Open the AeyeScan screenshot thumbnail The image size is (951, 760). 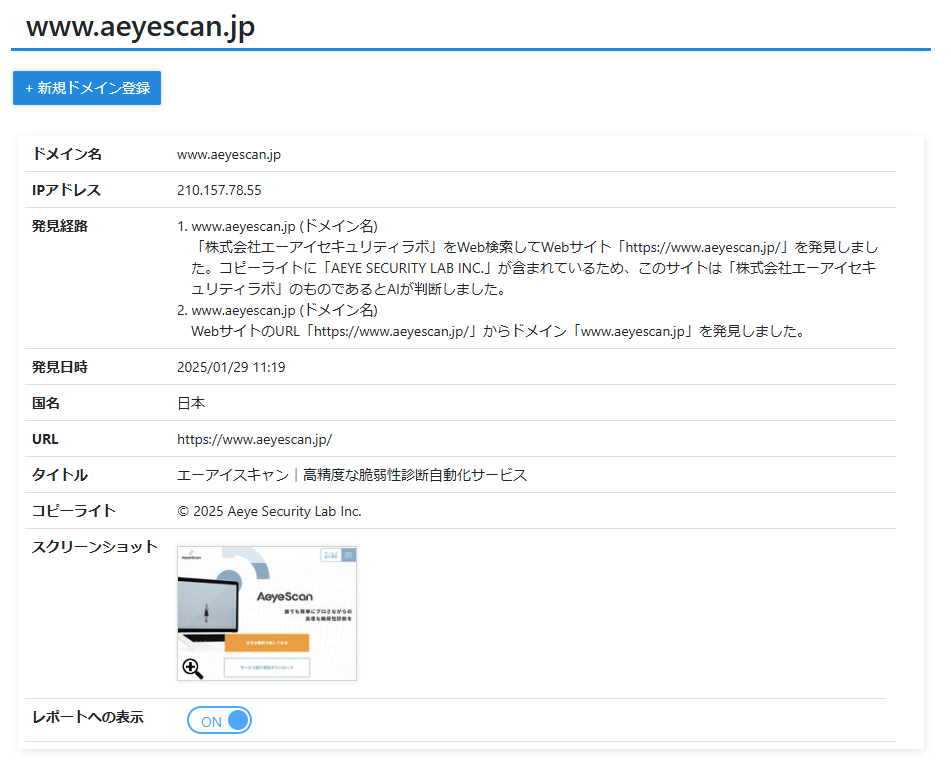[x=267, y=613]
